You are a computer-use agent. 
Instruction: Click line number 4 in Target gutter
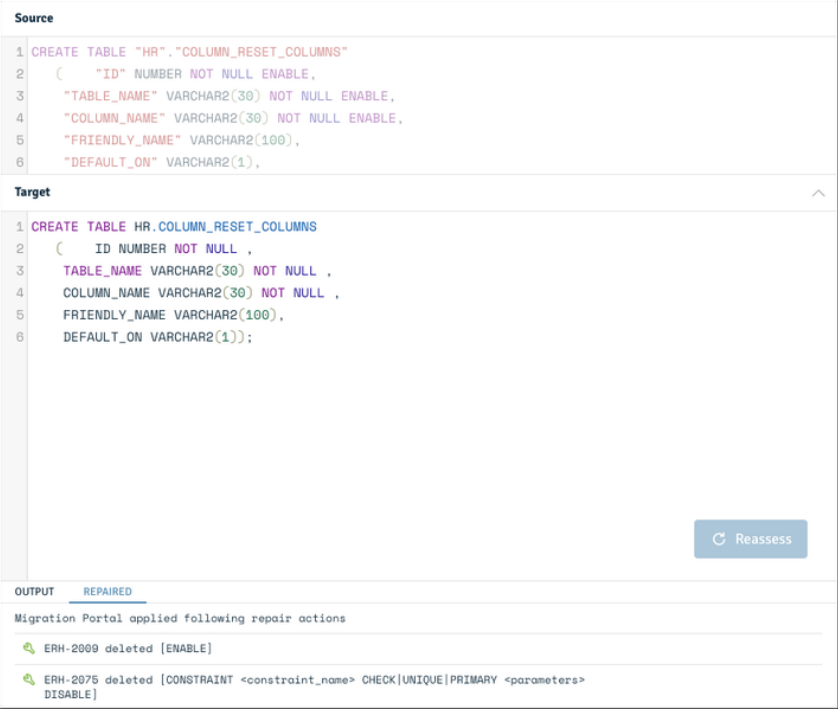[x=20, y=293]
